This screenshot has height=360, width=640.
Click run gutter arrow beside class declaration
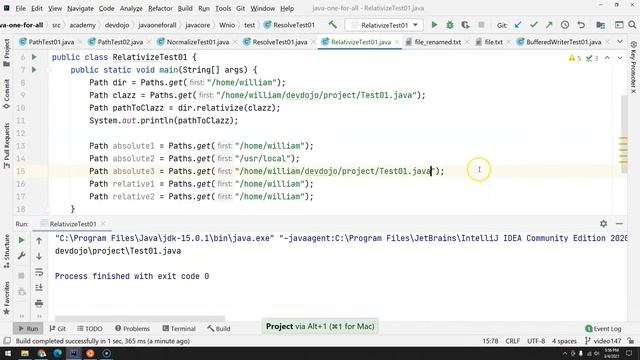coord(34,57)
